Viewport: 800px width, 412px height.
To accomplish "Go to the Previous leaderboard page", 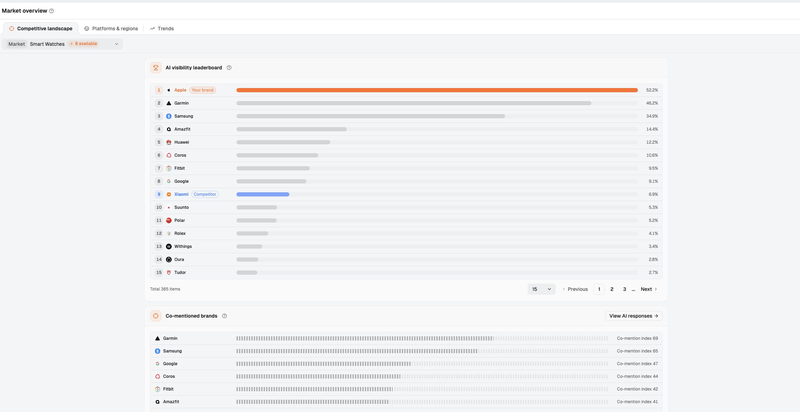I will [x=575, y=289].
